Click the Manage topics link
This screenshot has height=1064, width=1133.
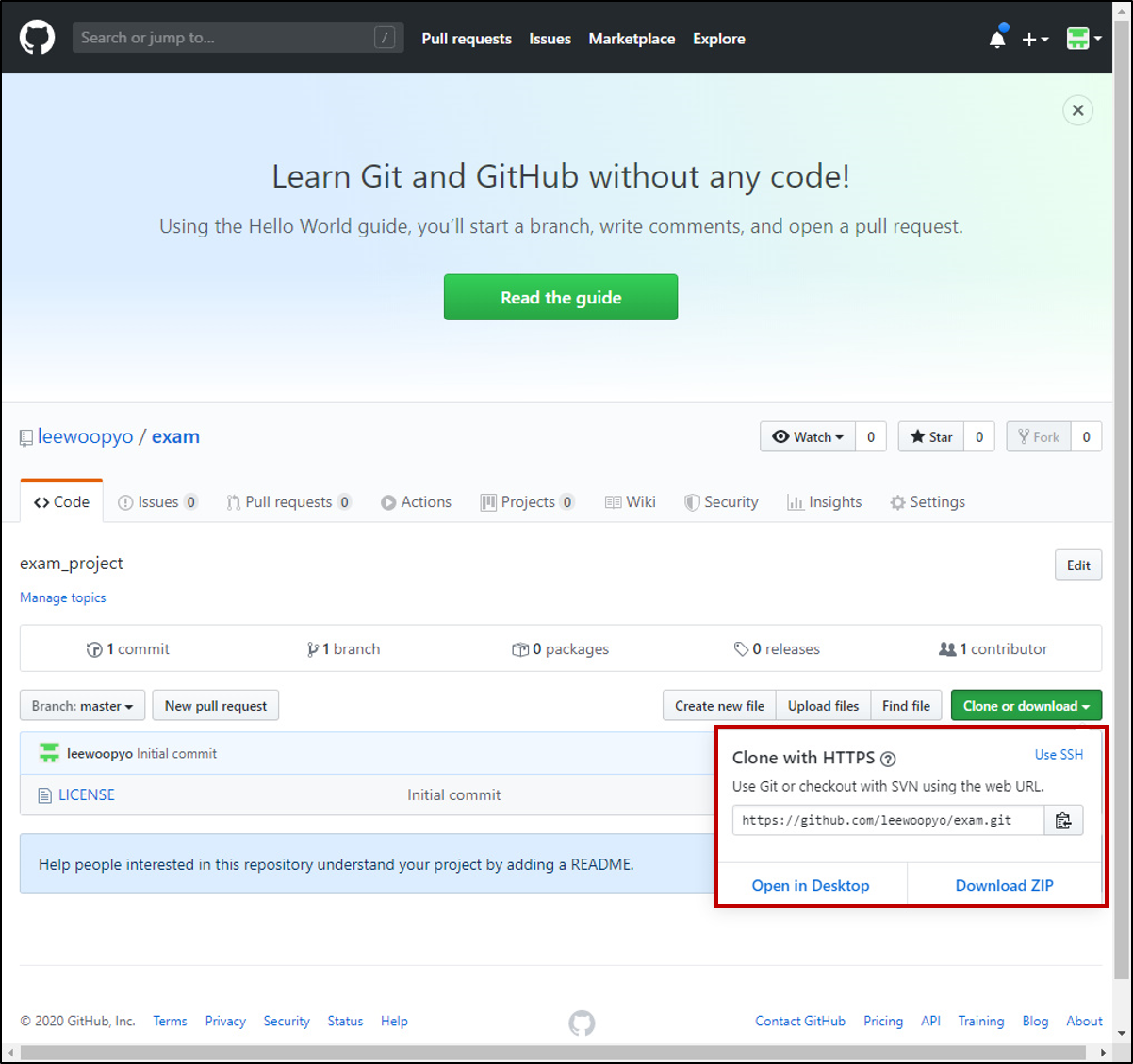pyautogui.click(x=63, y=597)
